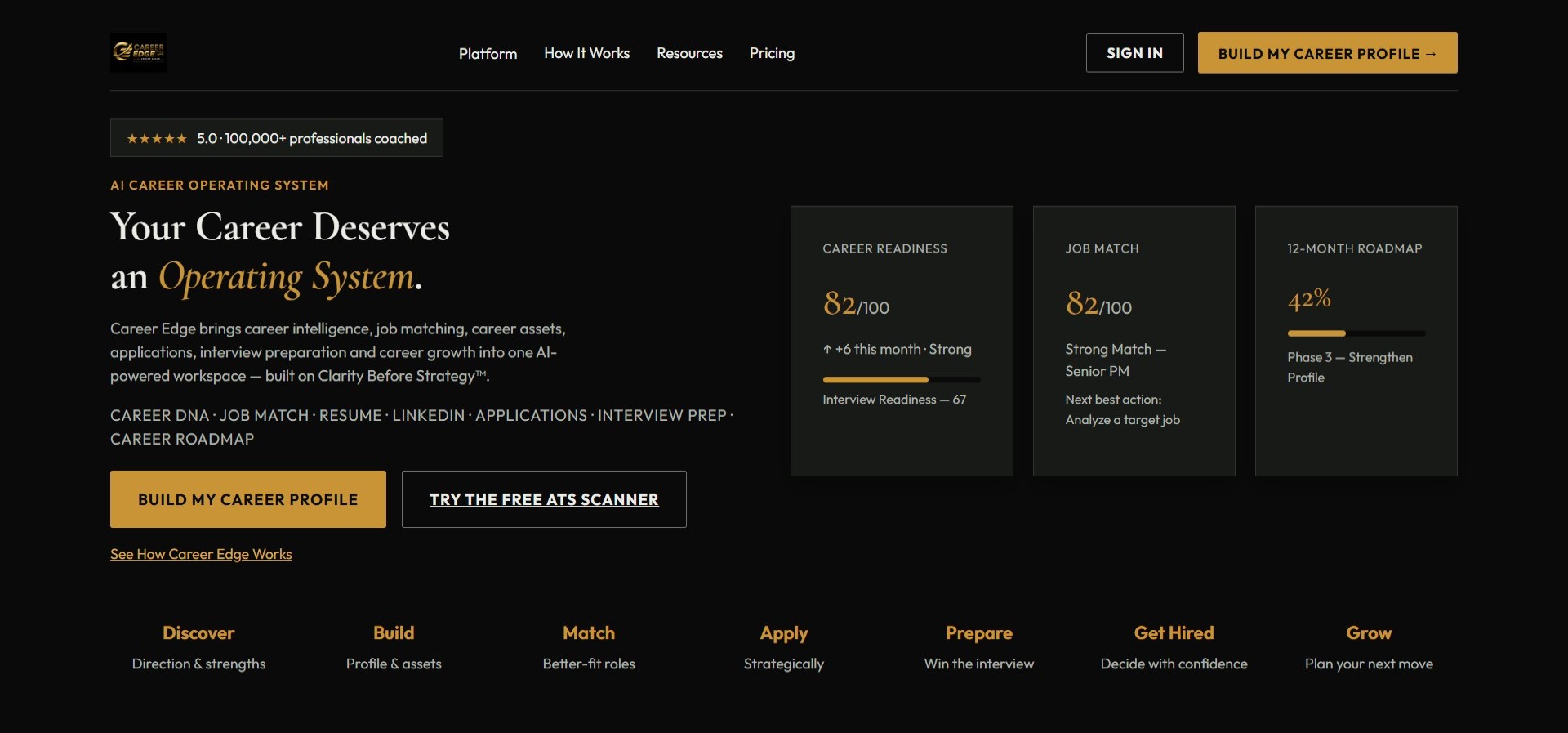This screenshot has height=733, width=1568.
Task: Click header Build My Career Profile button
Action: pos(1327,52)
